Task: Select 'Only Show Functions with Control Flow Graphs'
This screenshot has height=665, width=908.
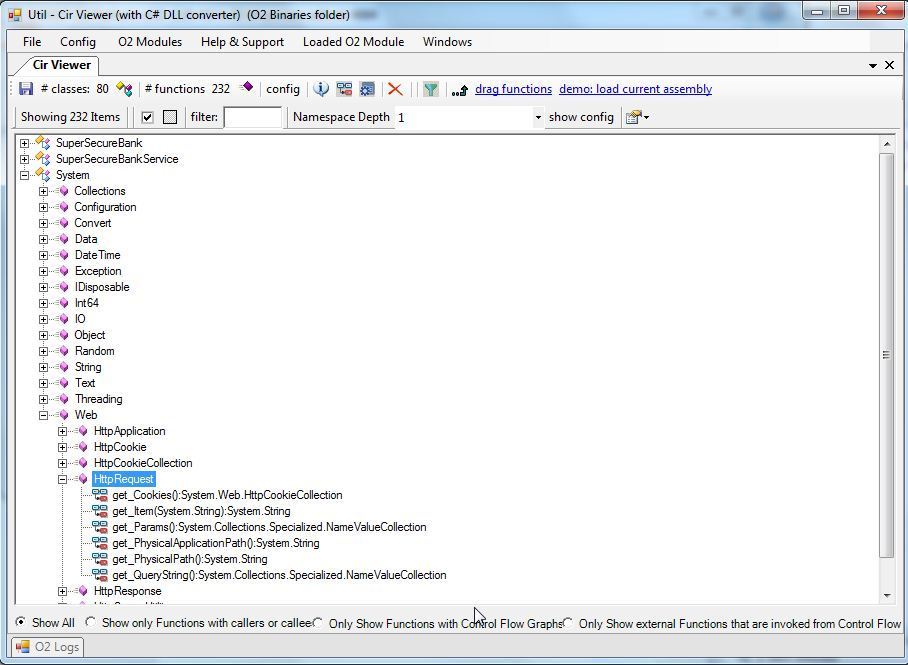Action: tap(318, 623)
